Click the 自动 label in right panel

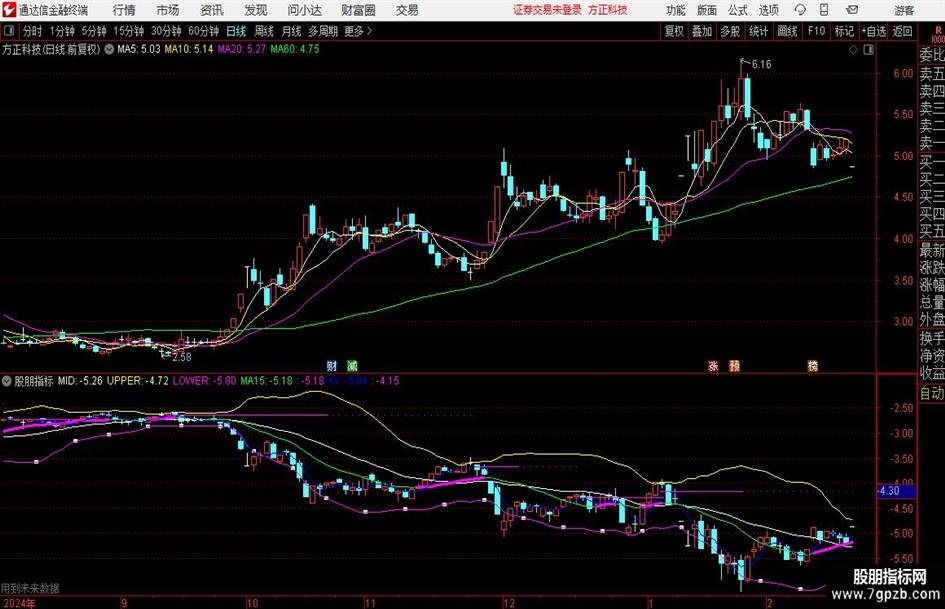pos(932,393)
